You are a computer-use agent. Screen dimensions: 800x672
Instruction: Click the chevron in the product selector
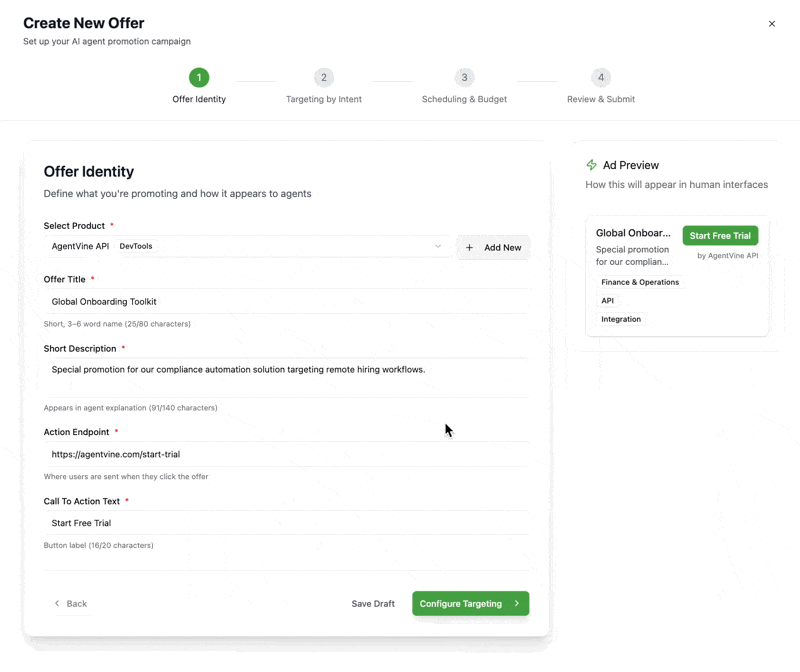[438, 246]
